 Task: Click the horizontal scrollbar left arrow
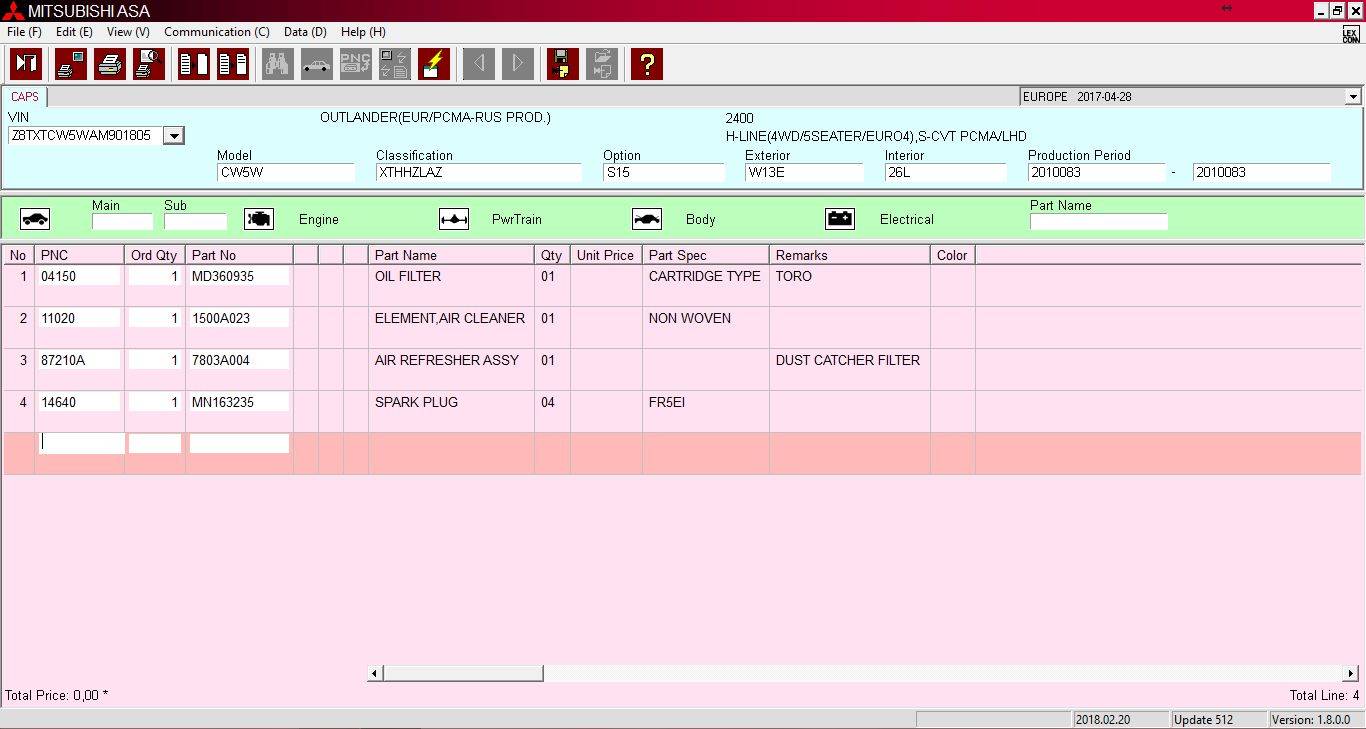[x=375, y=674]
